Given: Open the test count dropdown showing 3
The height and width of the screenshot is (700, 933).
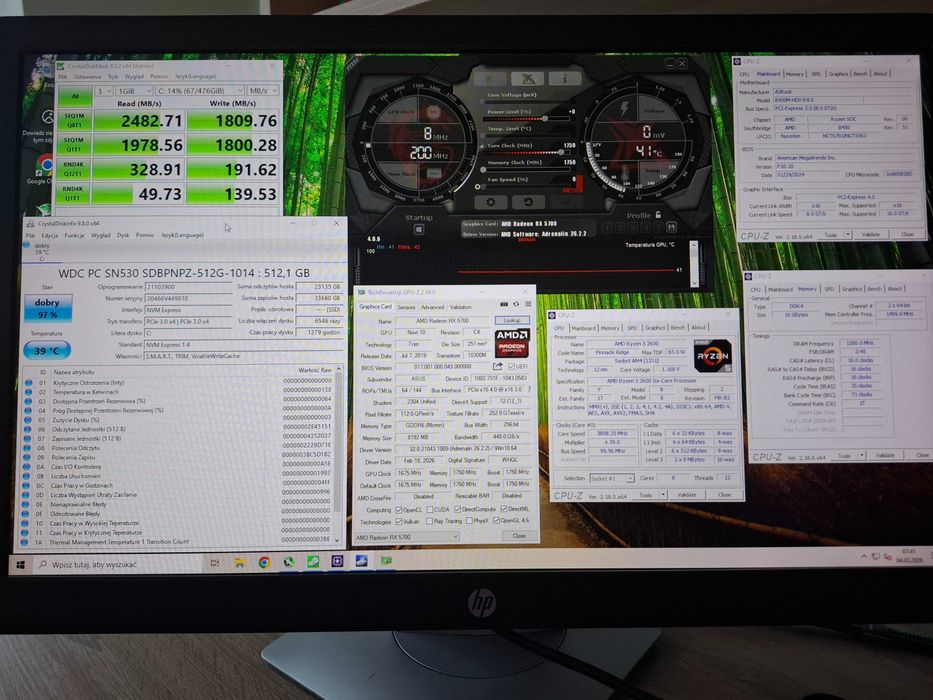Looking at the screenshot, I should point(104,91).
